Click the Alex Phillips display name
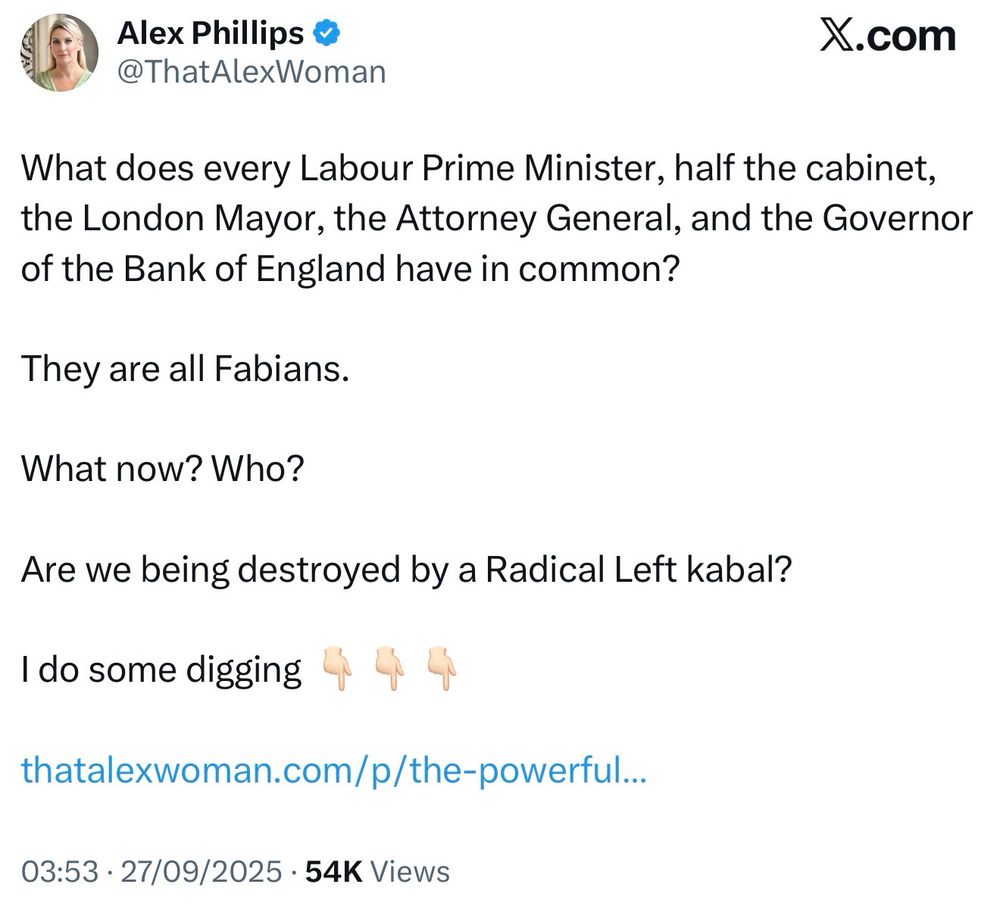Image resolution: width=1000 pixels, height=906 pixels. 210,33
